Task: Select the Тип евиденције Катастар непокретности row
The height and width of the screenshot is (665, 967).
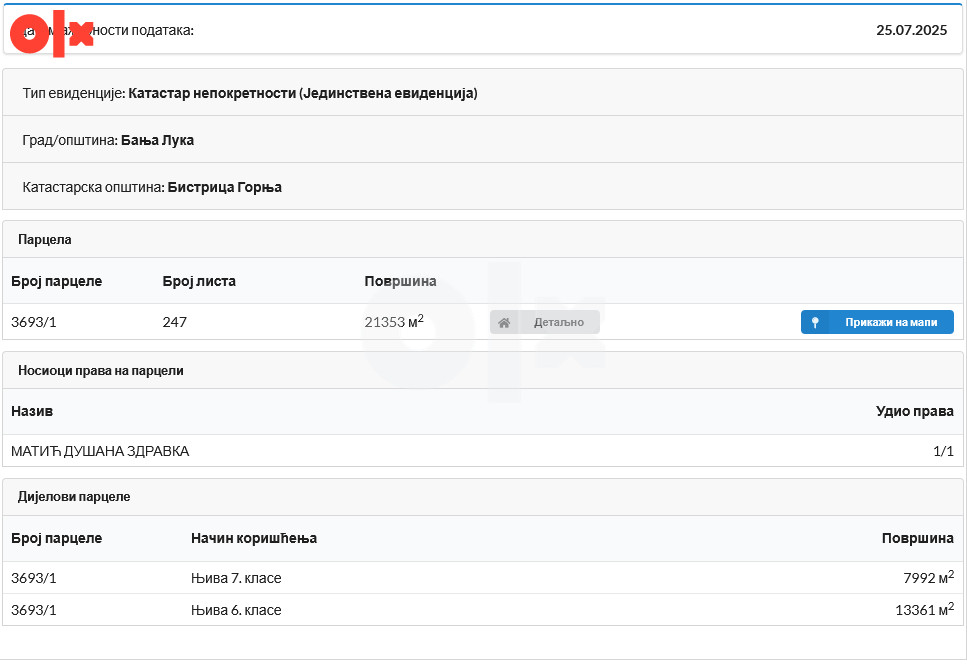Action: pos(483,93)
